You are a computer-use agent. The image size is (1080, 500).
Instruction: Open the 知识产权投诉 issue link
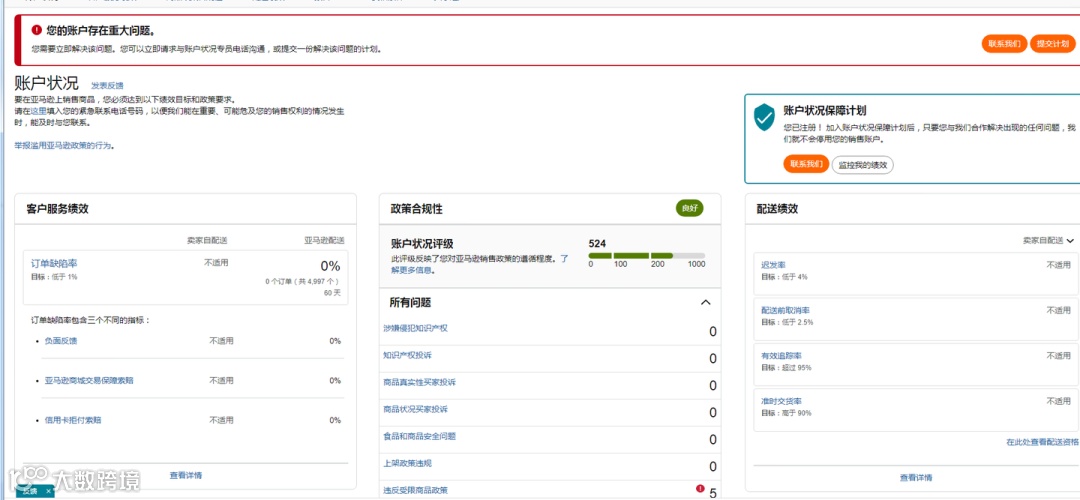click(407, 355)
